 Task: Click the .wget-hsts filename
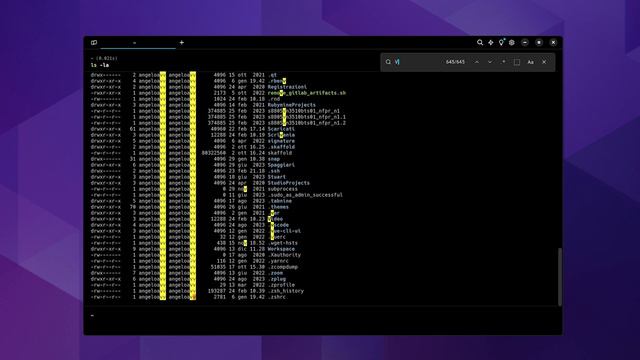(x=282, y=243)
